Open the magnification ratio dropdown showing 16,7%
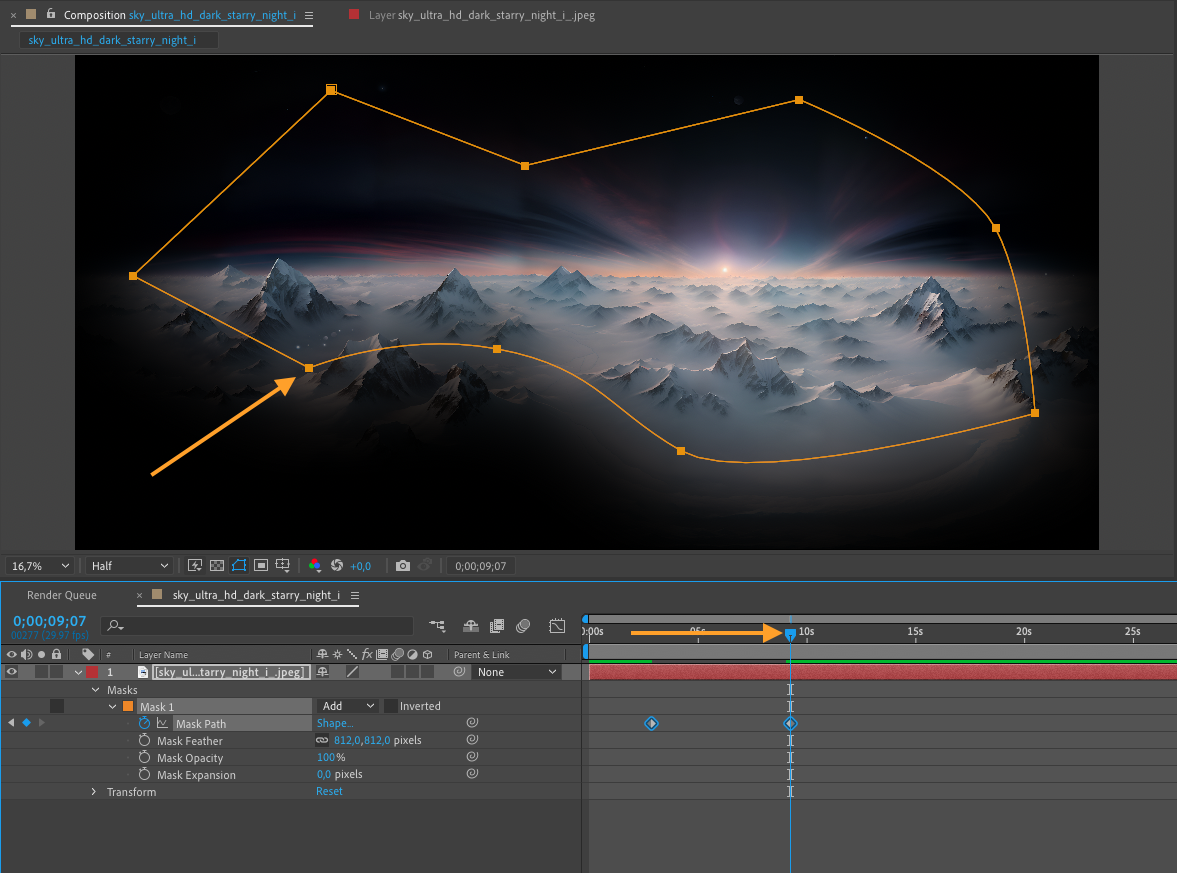This screenshot has width=1177, height=873. pos(39,566)
